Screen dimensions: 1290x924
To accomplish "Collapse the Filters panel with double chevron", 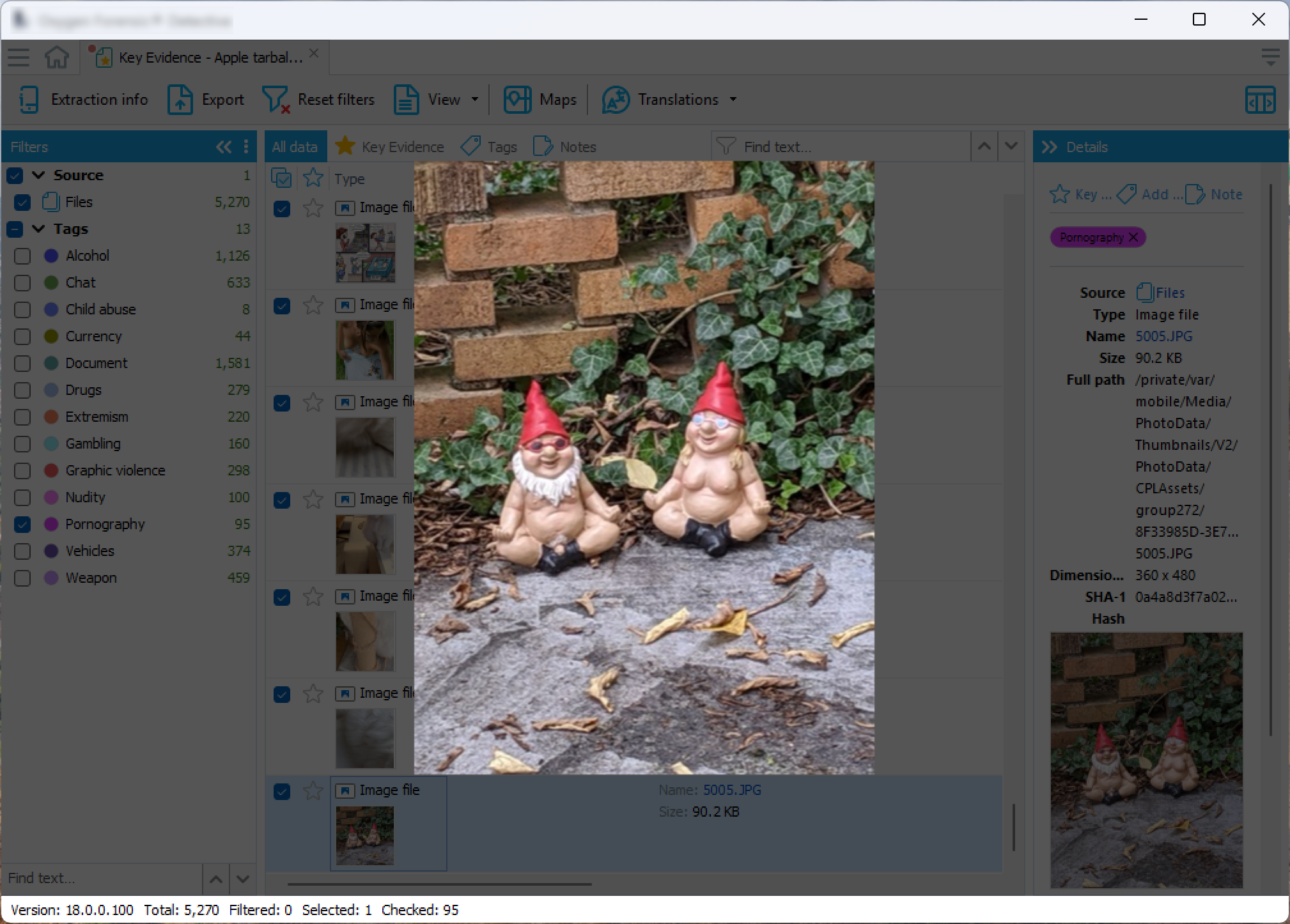I will click(223, 147).
